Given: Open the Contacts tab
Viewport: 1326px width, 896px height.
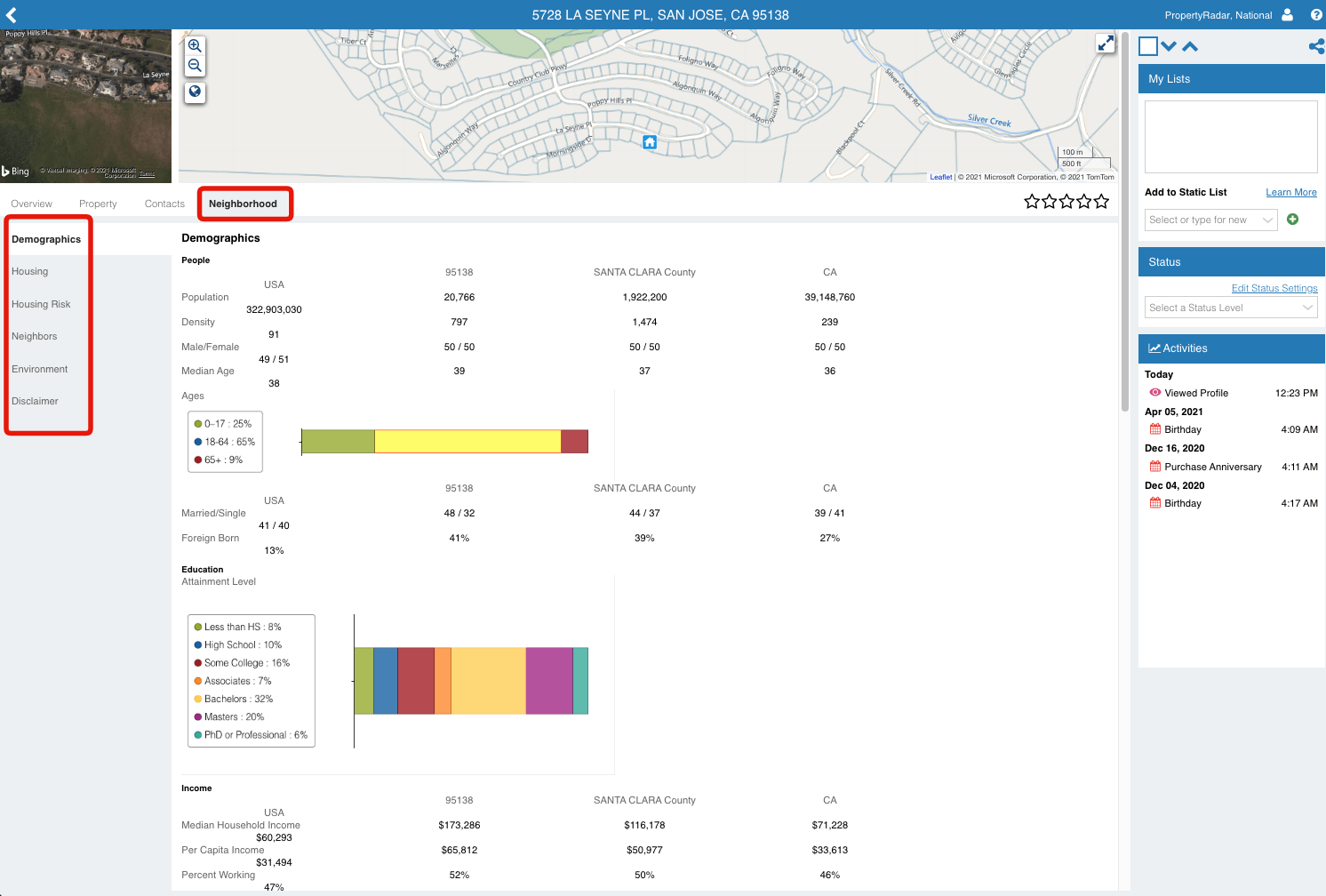Looking at the screenshot, I should point(164,204).
